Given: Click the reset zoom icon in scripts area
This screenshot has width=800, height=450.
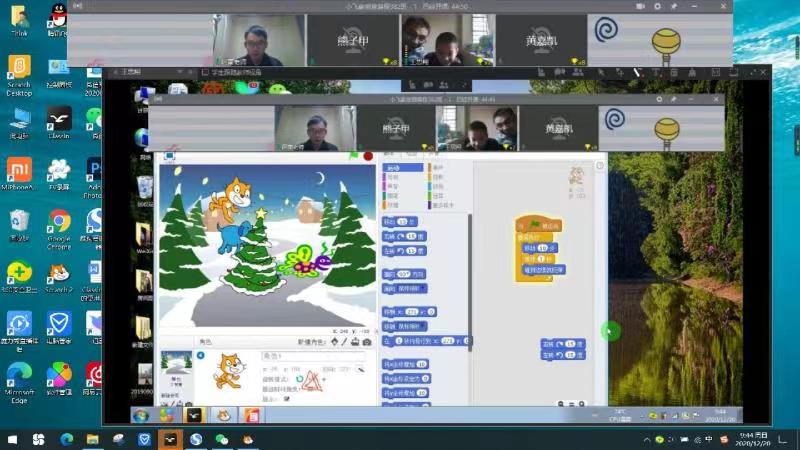Looking at the screenshot, I should click(571, 404).
